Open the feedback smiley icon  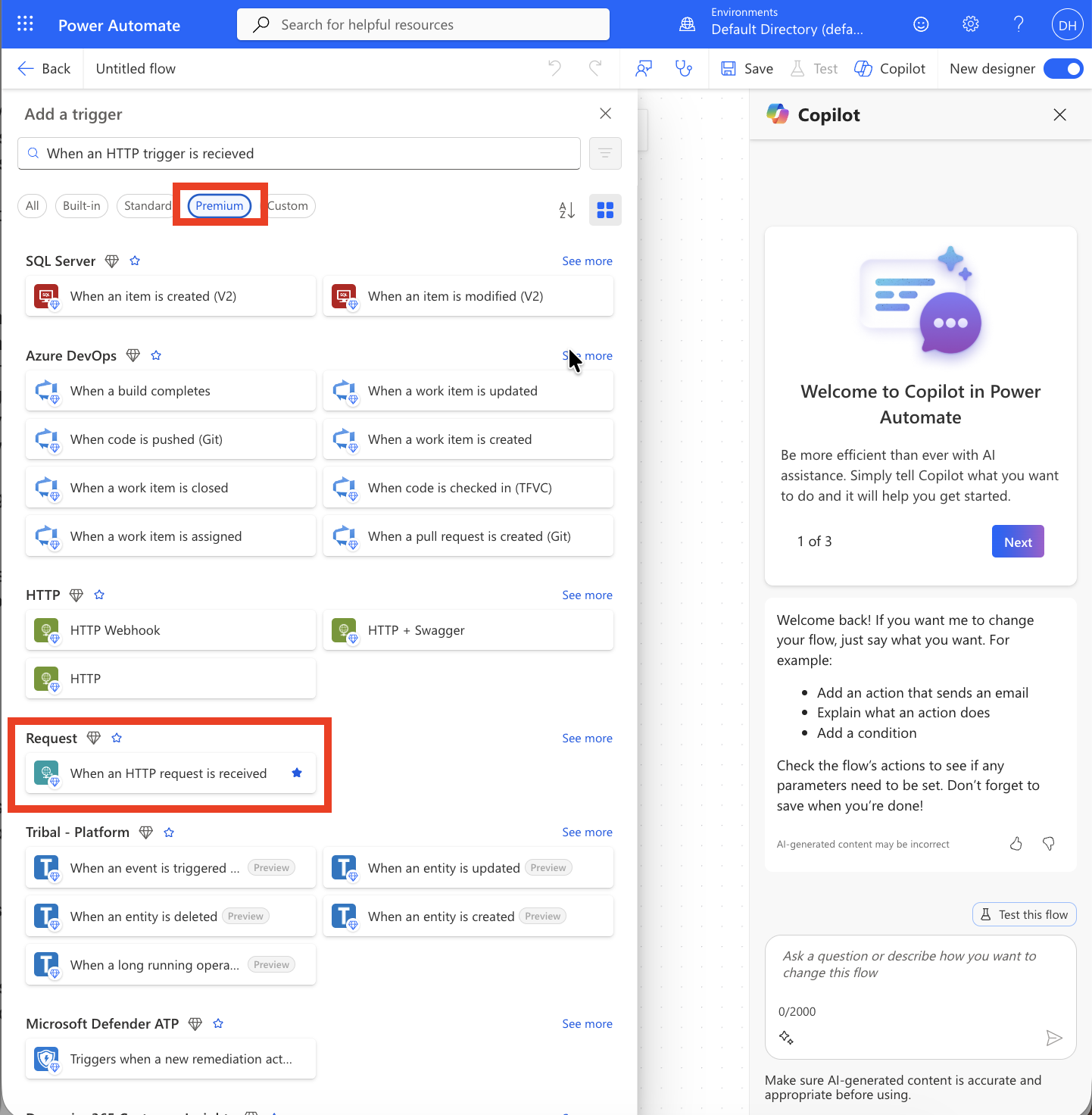(921, 24)
